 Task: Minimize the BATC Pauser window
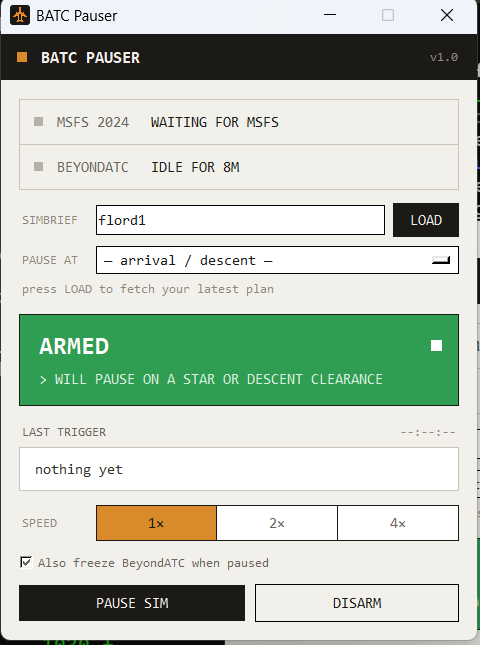coord(330,15)
